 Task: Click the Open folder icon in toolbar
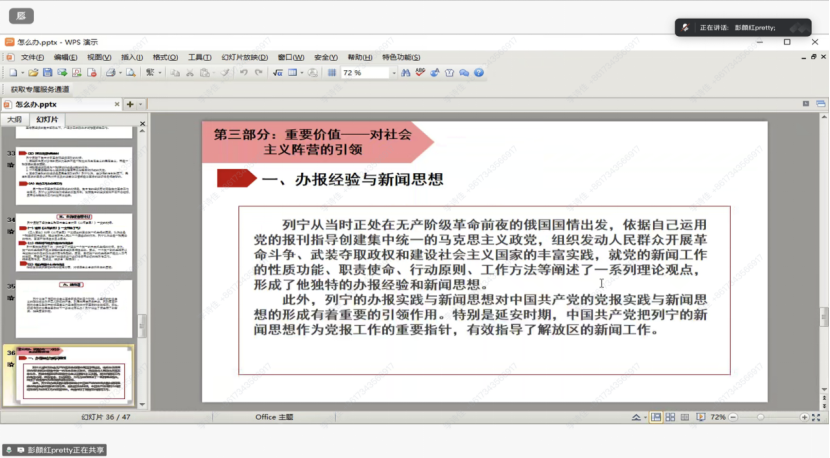[33, 73]
